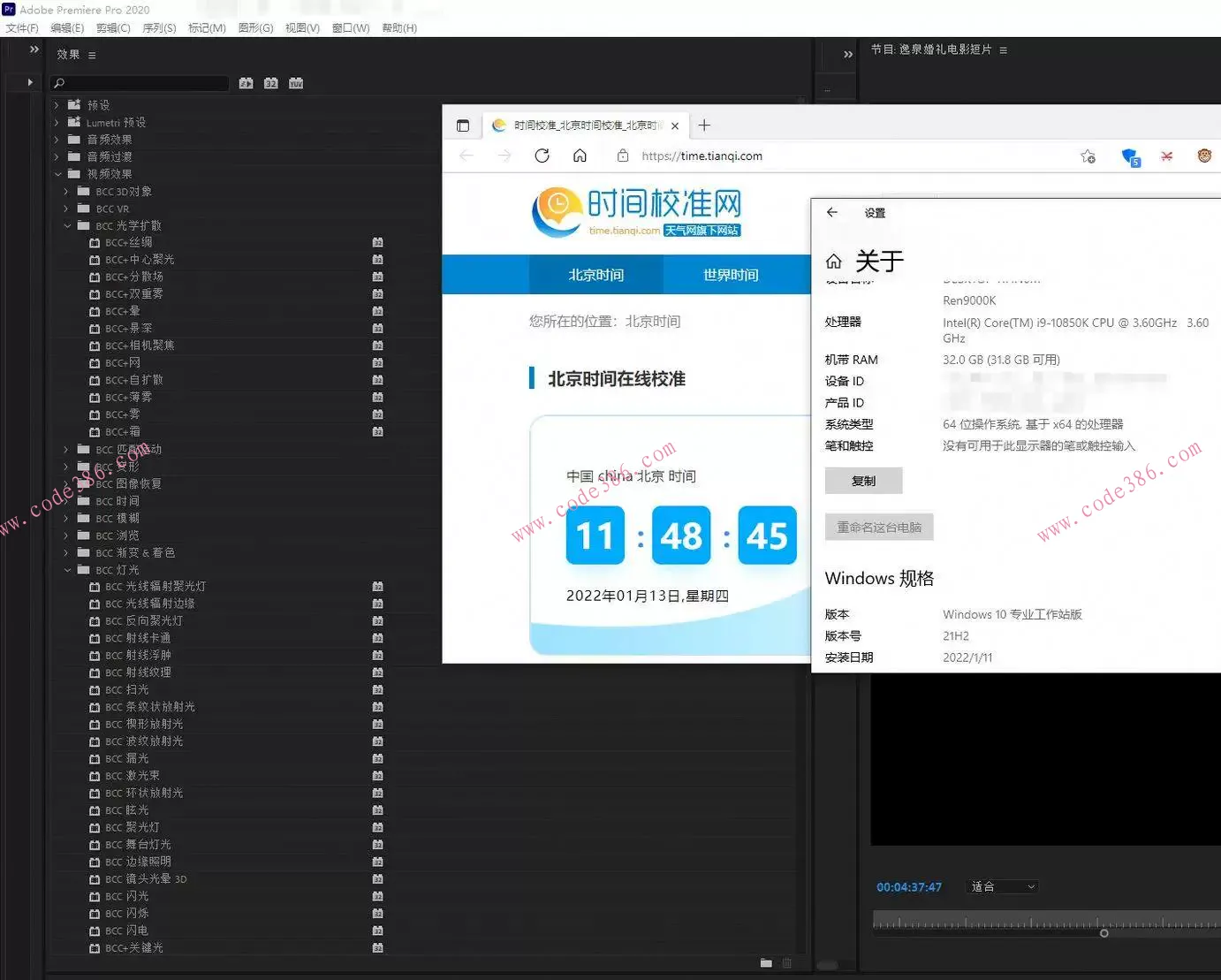Image resolution: width=1221 pixels, height=980 pixels.
Task: Expand the BCC VR folder
Action: coord(66,209)
